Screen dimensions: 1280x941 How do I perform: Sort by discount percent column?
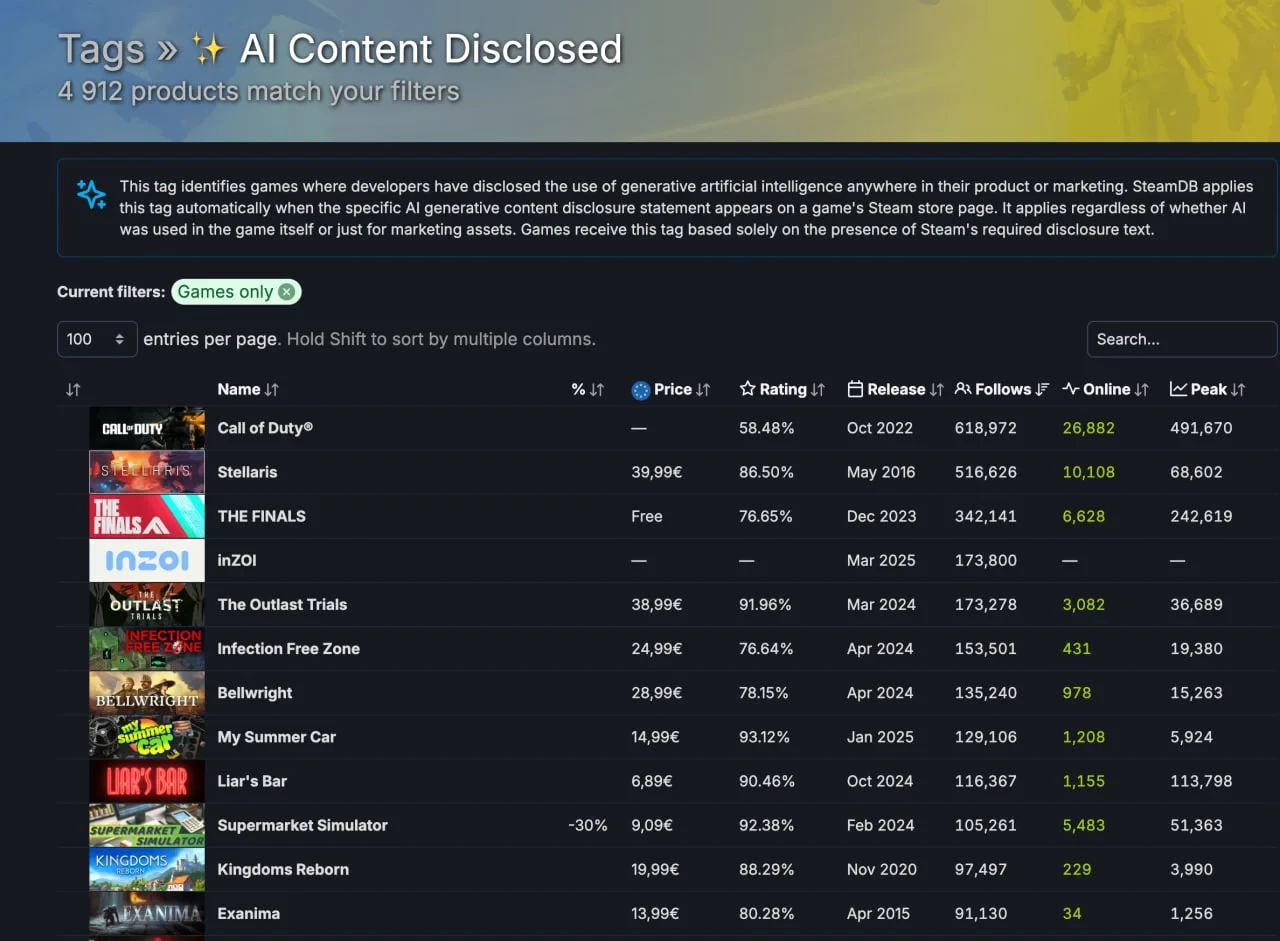pyautogui.click(x=588, y=390)
